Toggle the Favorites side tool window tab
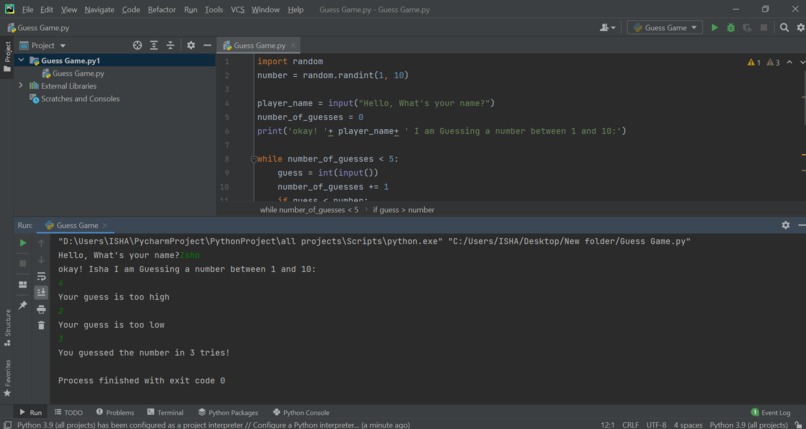The height and width of the screenshot is (429, 806). pyautogui.click(x=7, y=378)
